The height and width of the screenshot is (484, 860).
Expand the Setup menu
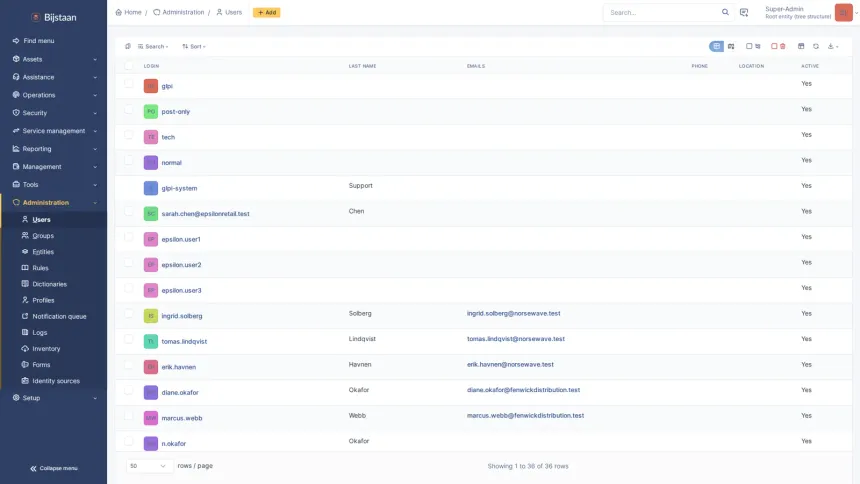pos(54,398)
